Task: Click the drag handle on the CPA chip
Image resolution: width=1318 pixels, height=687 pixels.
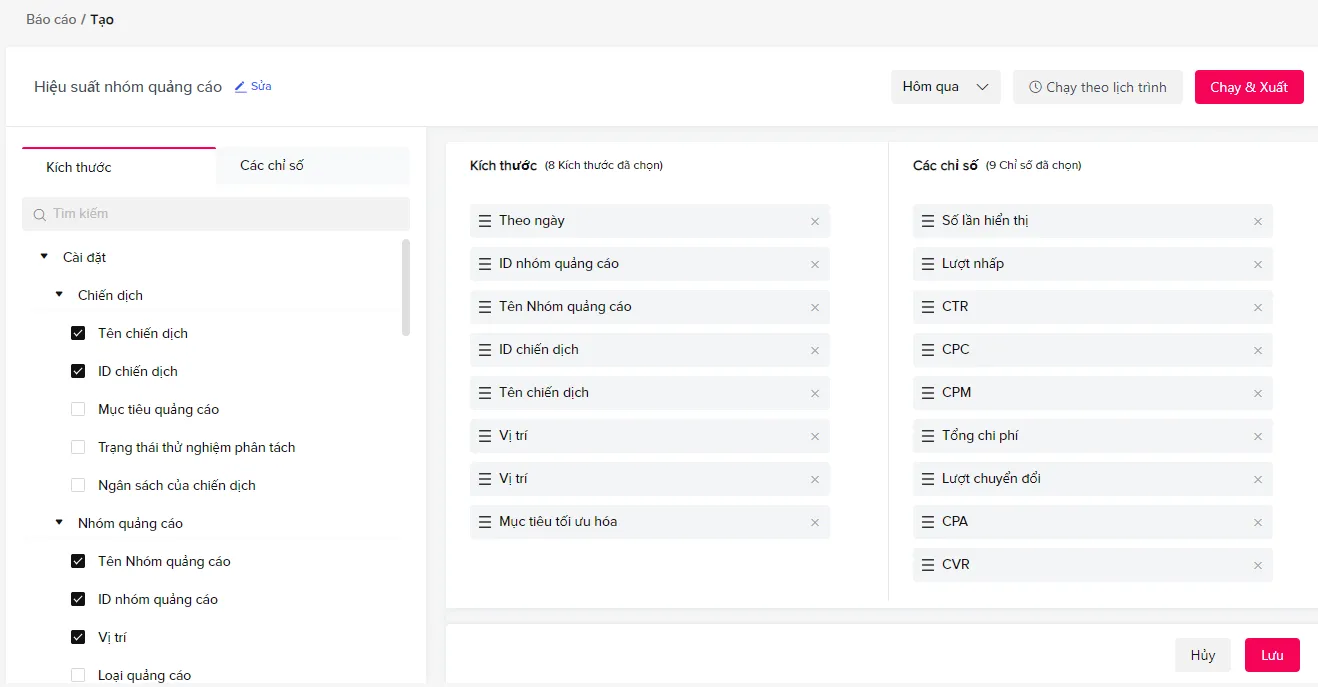Action: point(928,522)
